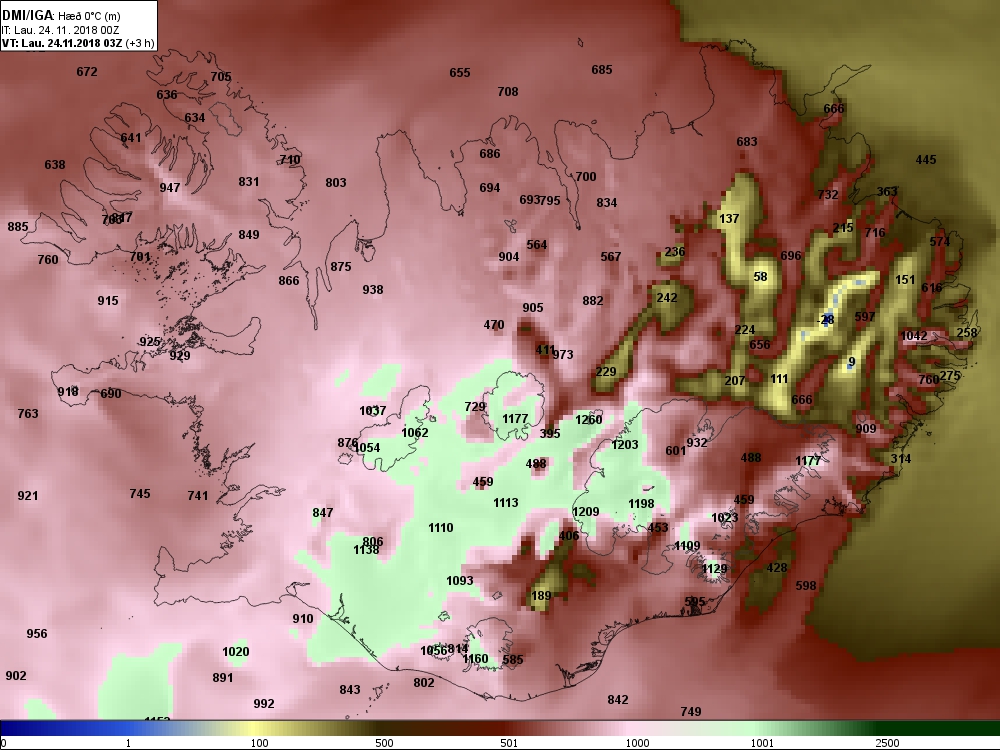Click the 831 height label
Viewport: 1000px width, 750px height.
tap(249, 182)
